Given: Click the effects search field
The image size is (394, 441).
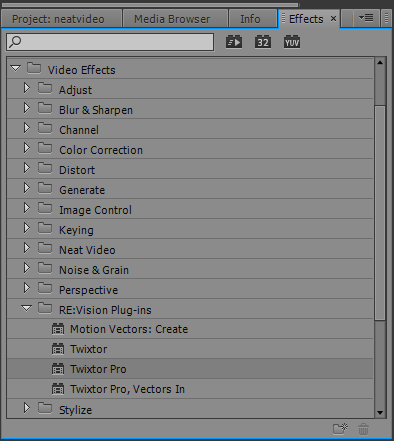Looking at the screenshot, I should click(110, 42).
